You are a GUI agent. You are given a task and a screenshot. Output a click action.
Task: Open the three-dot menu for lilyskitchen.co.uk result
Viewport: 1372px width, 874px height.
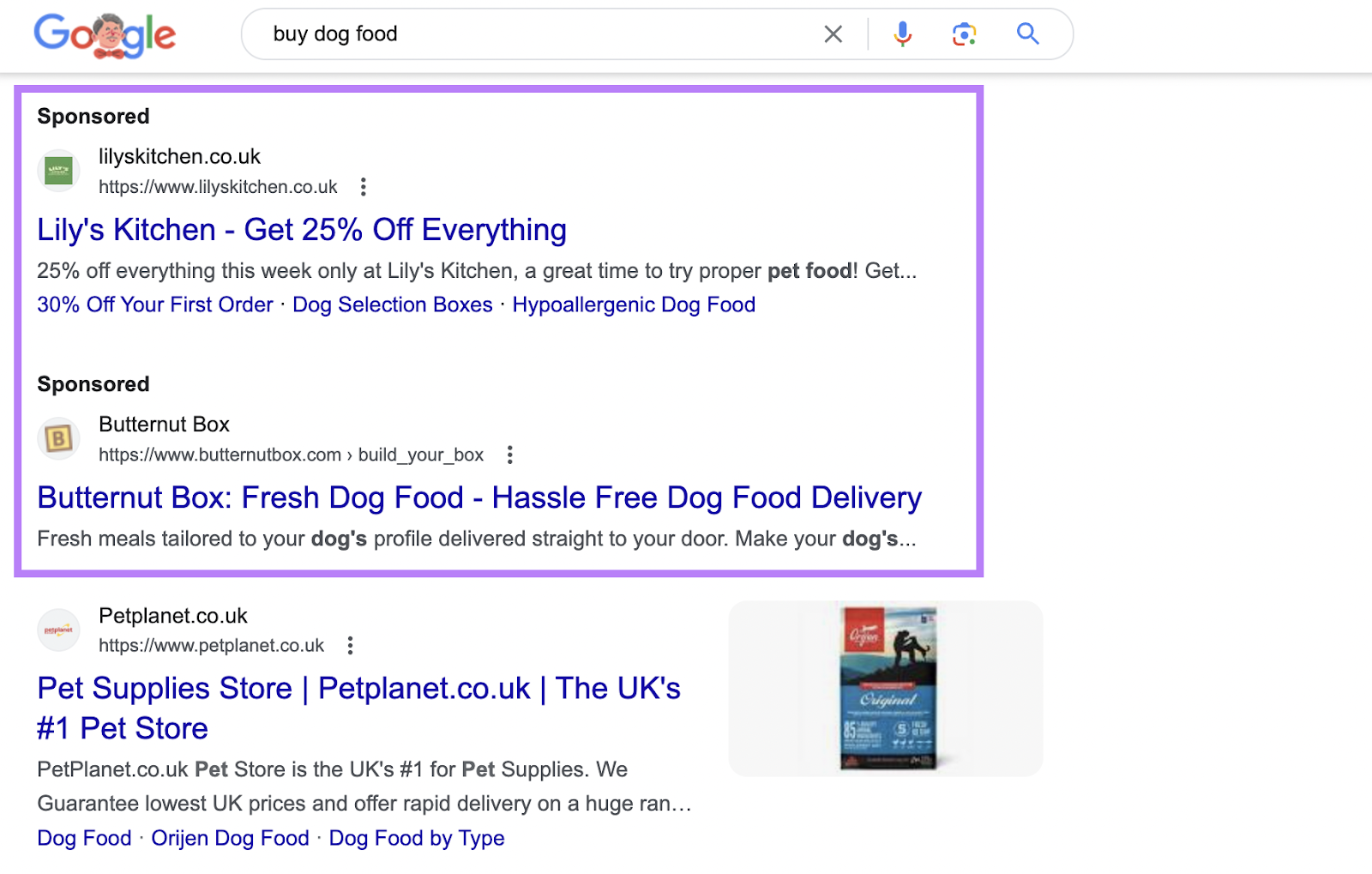[363, 187]
